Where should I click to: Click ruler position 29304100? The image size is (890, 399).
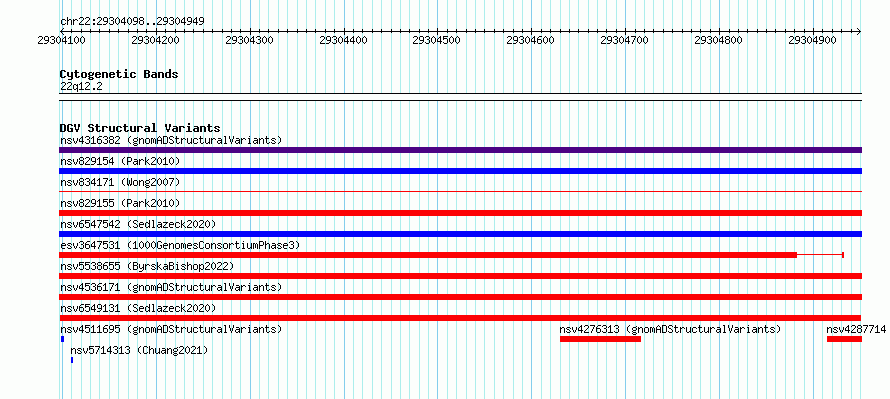[60, 40]
